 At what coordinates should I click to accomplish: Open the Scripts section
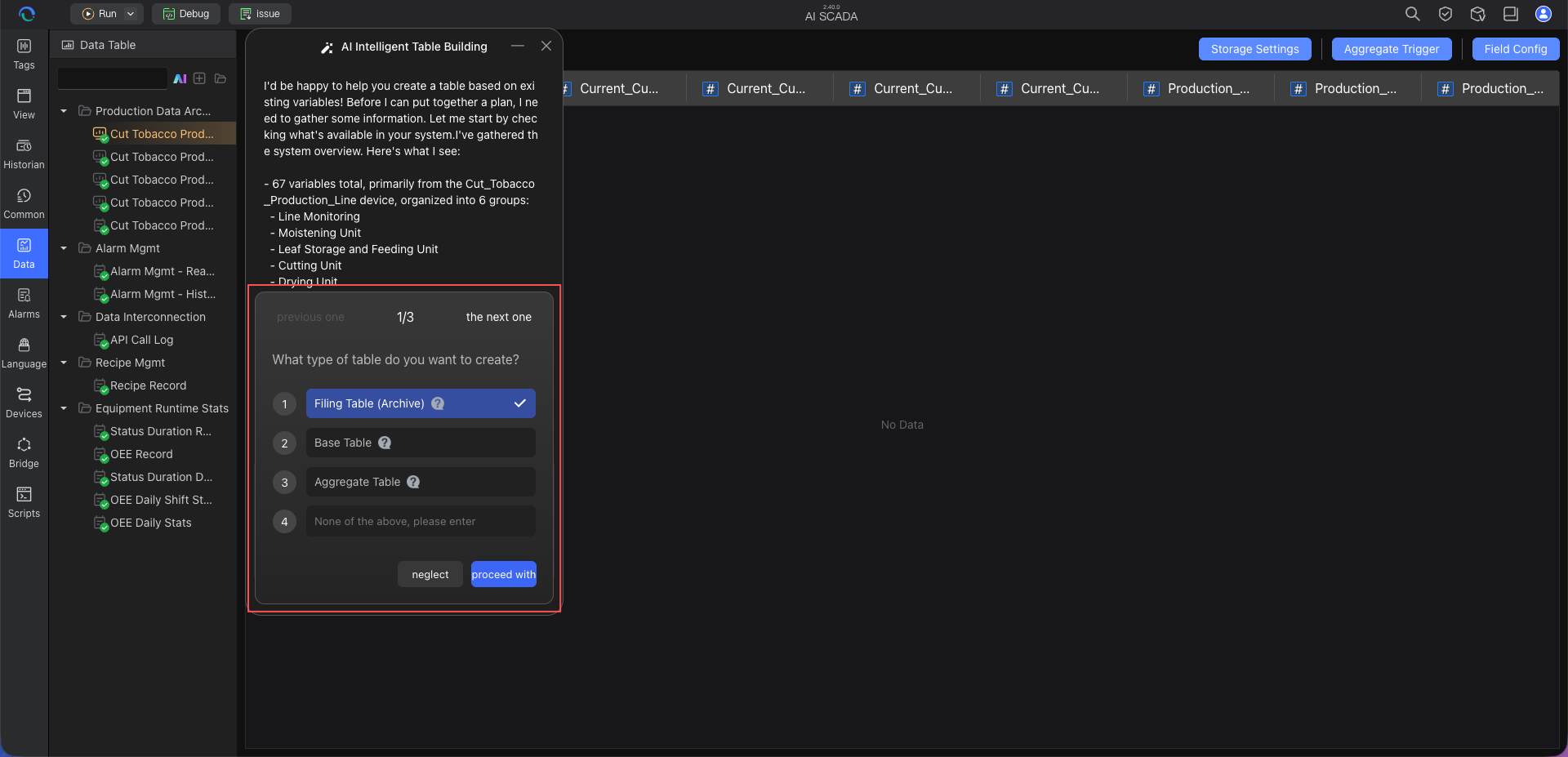coord(24,503)
